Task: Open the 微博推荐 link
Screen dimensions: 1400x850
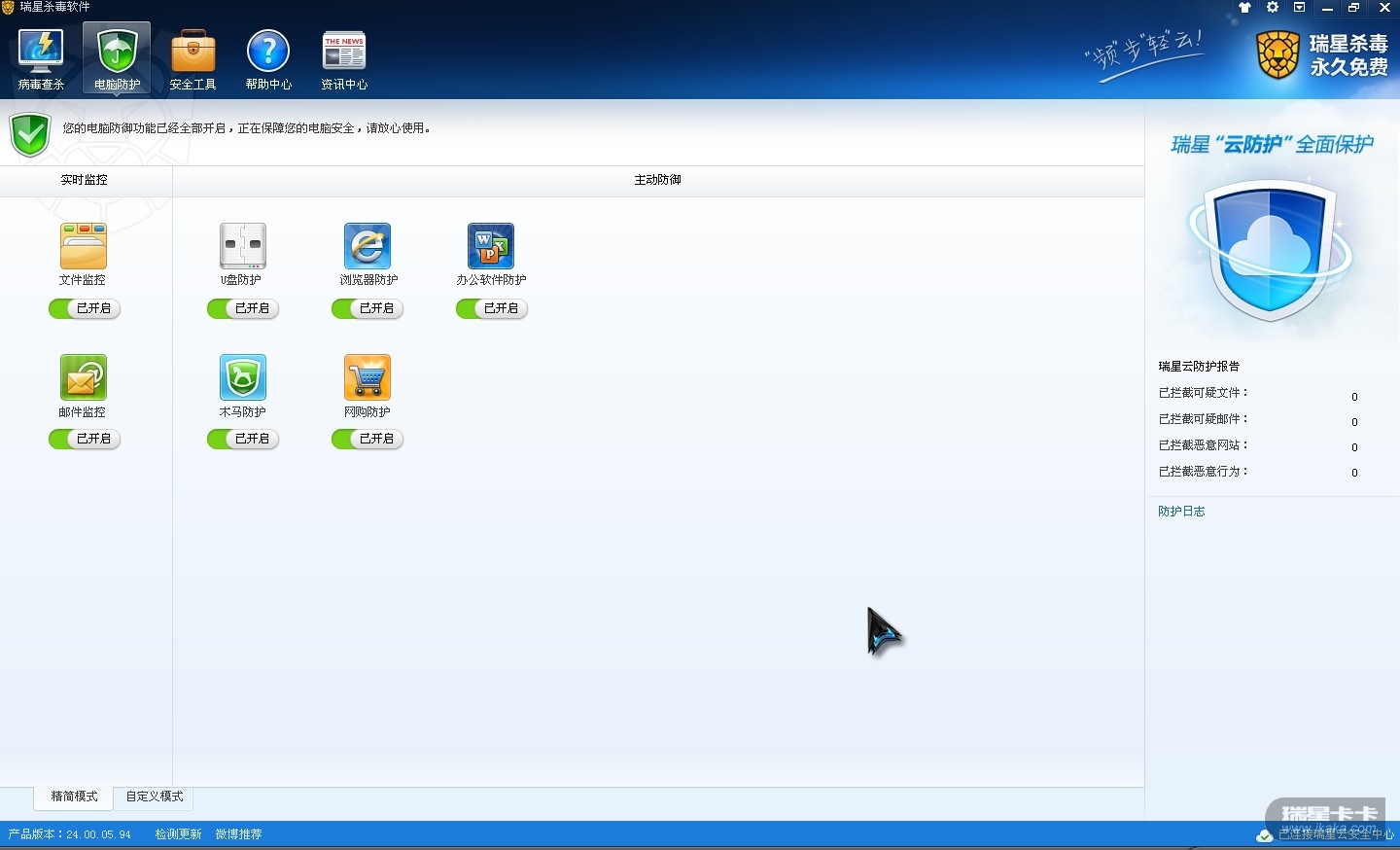Action: tap(239, 834)
